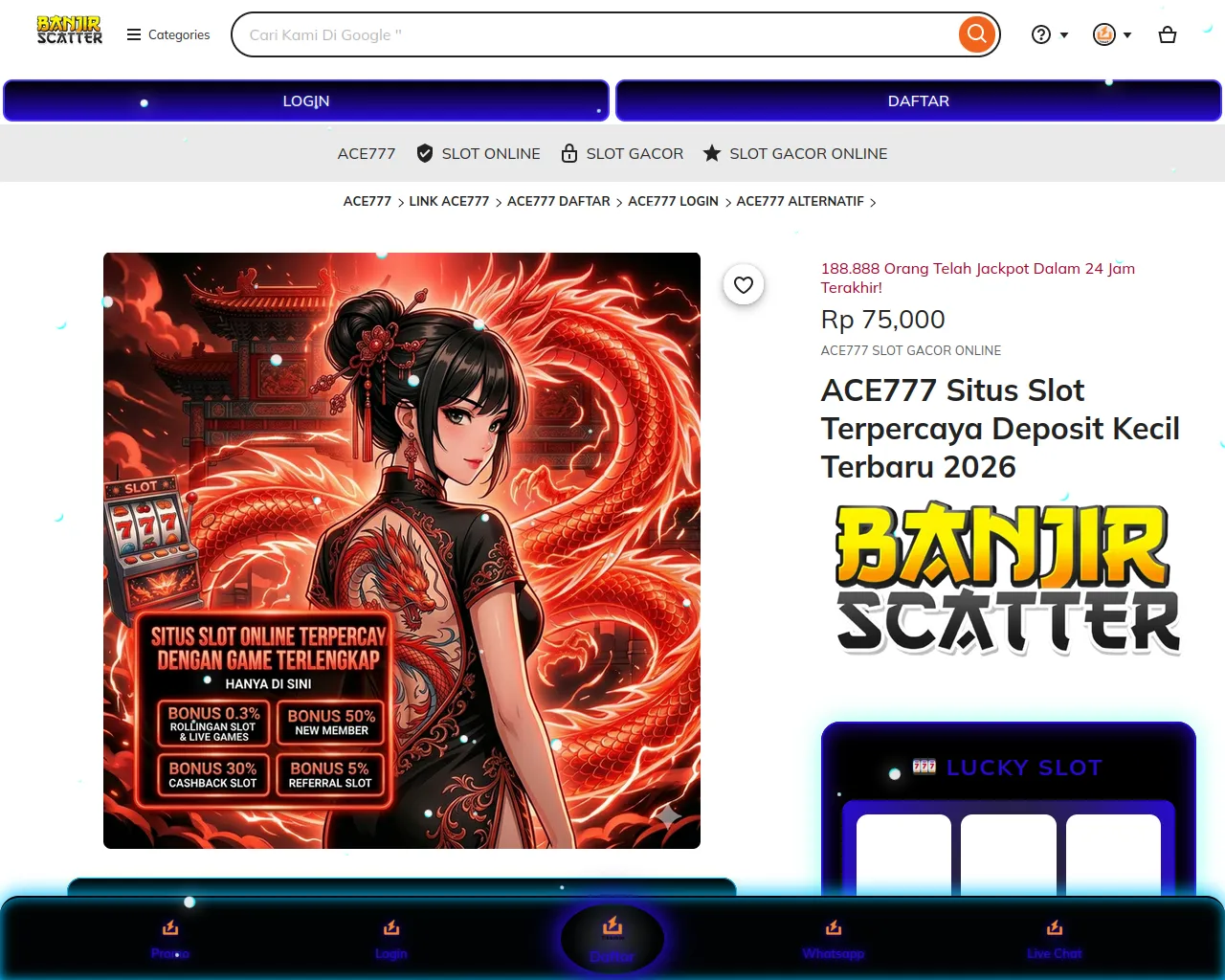This screenshot has height=980, width=1225.
Task: Click the orange search magnifier button
Action: (976, 34)
